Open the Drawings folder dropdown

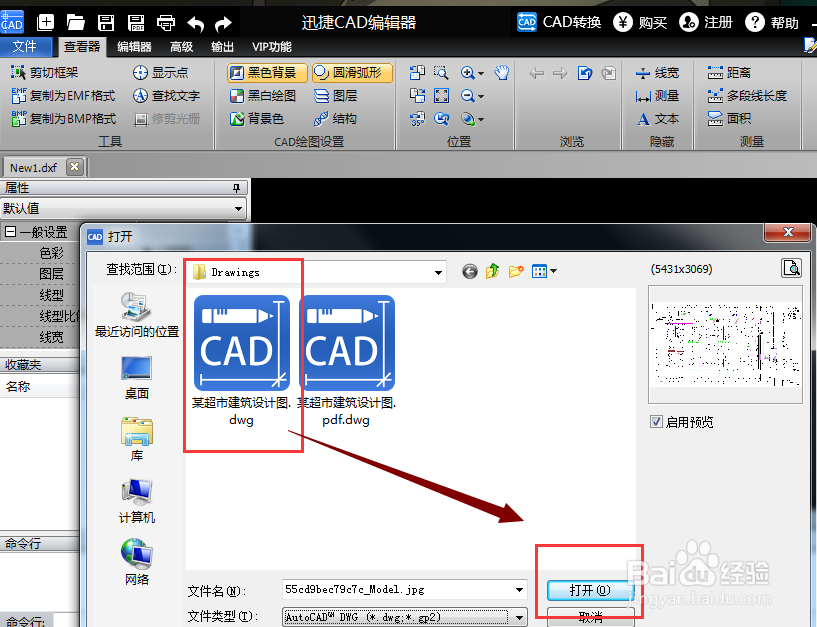tap(438, 272)
